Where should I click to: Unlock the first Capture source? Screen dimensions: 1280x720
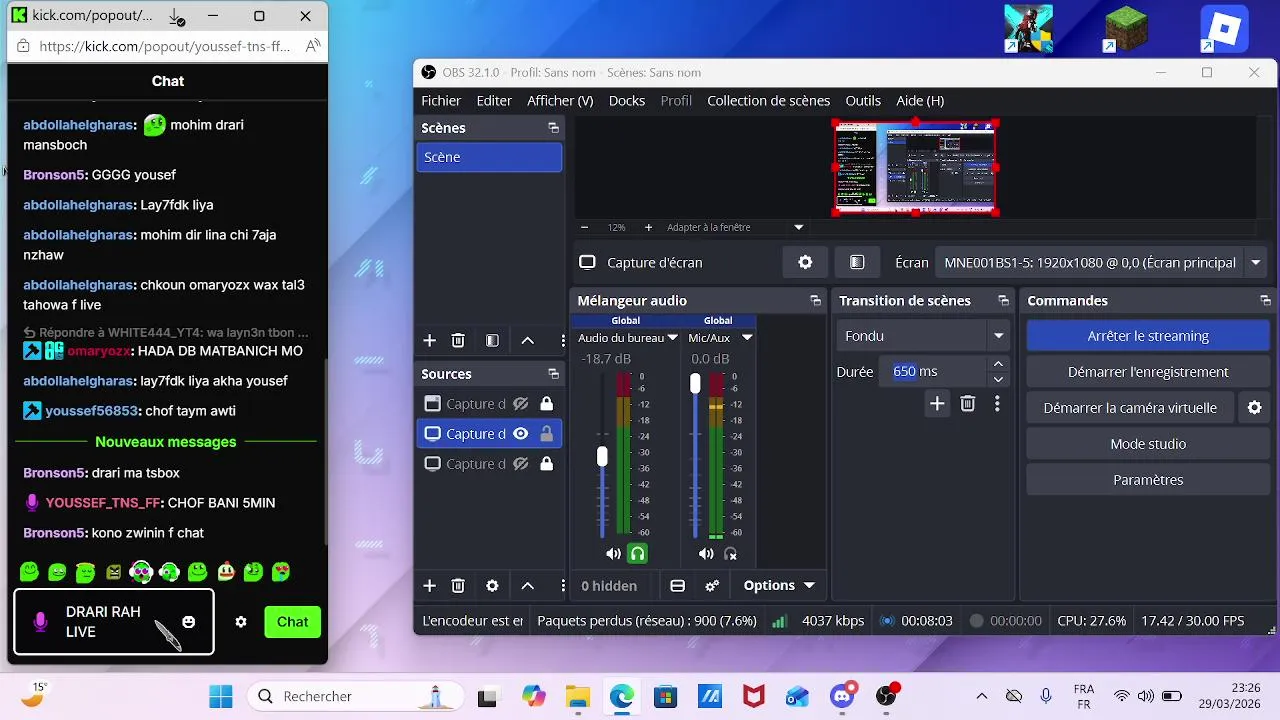(546, 404)
